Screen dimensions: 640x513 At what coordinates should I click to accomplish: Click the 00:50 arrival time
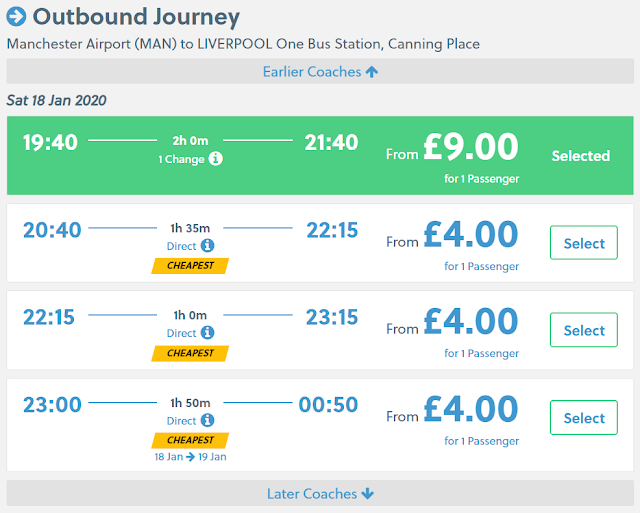click(328, 406)
